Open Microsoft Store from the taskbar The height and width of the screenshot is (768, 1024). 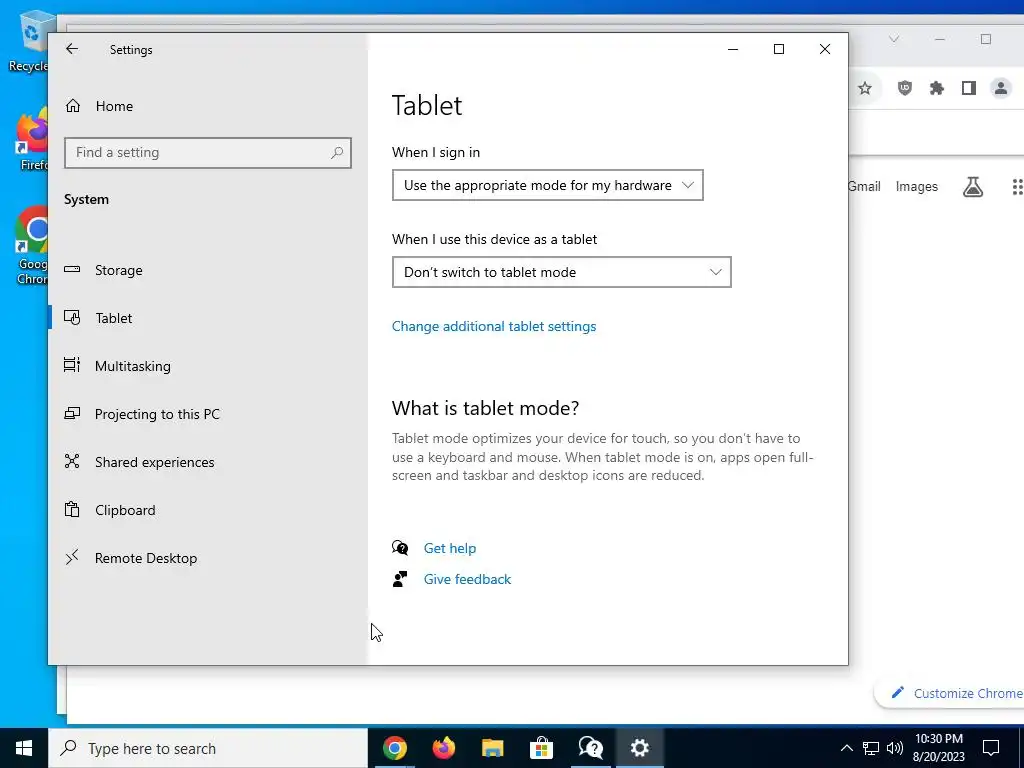pos(541,748)
